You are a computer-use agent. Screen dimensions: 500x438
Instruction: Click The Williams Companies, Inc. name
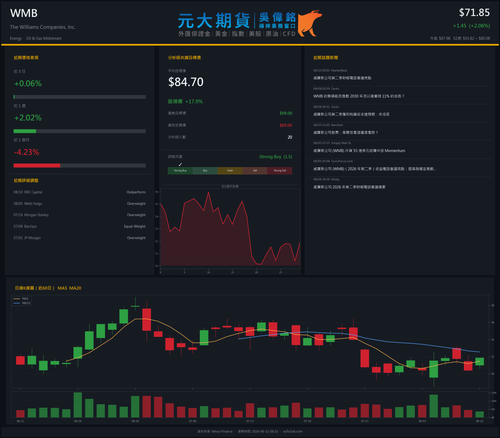tap(43, 27)
